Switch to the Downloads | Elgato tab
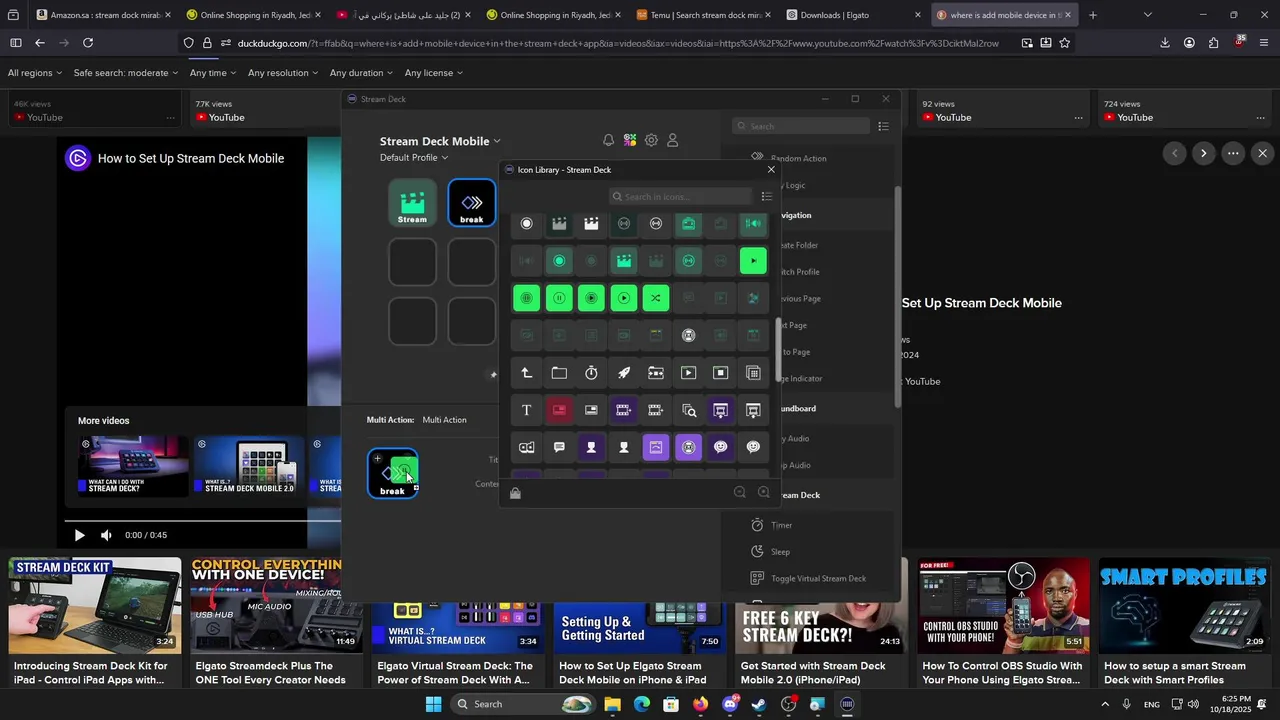 point(854,15)
